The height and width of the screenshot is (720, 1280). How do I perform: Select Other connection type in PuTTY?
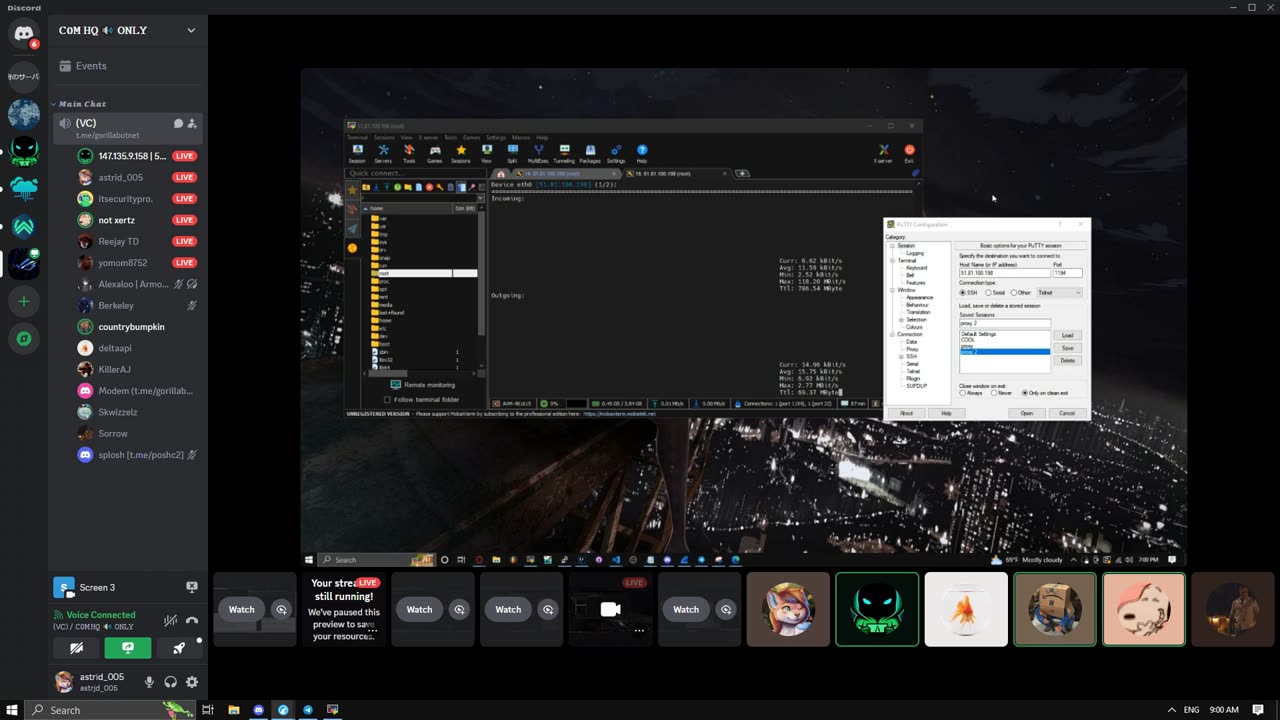(x=1014, y=293)
